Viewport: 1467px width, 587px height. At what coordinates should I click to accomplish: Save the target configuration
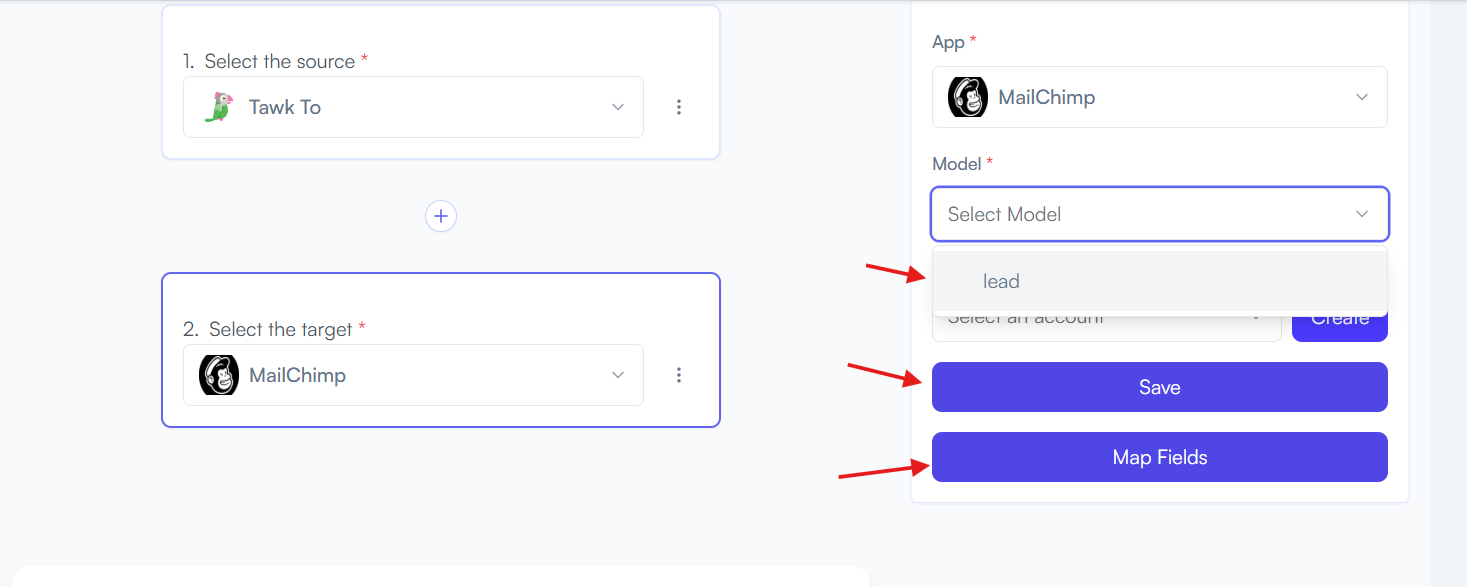1159,387
